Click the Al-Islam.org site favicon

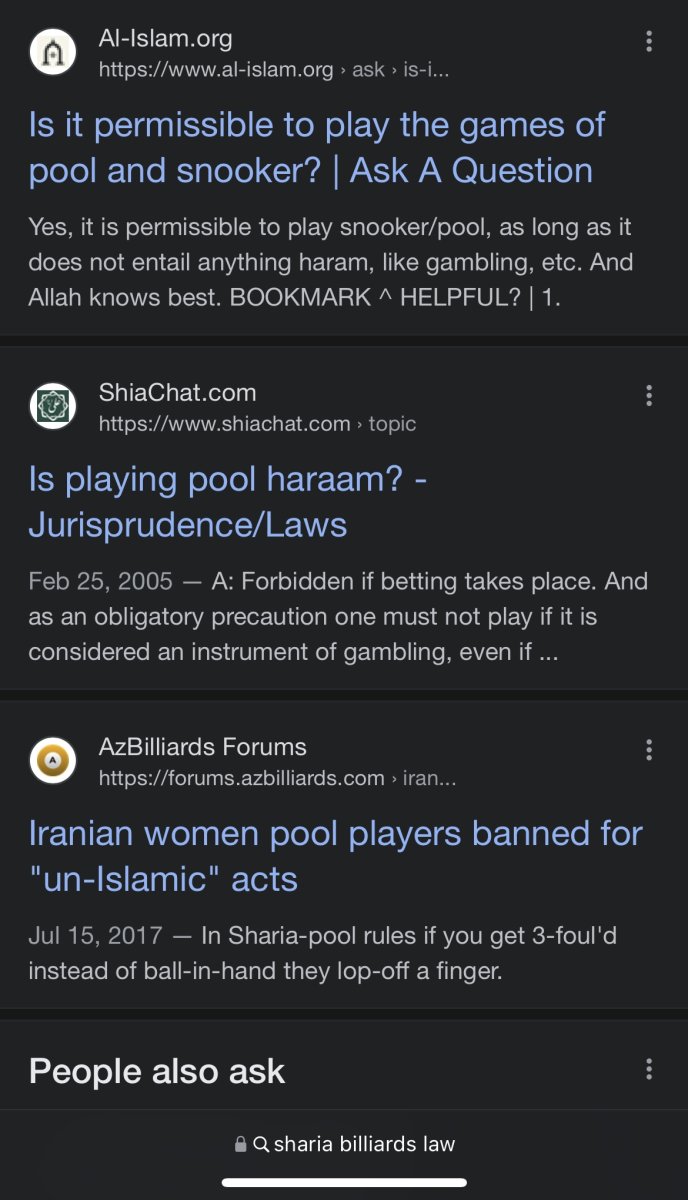point(53,54)
